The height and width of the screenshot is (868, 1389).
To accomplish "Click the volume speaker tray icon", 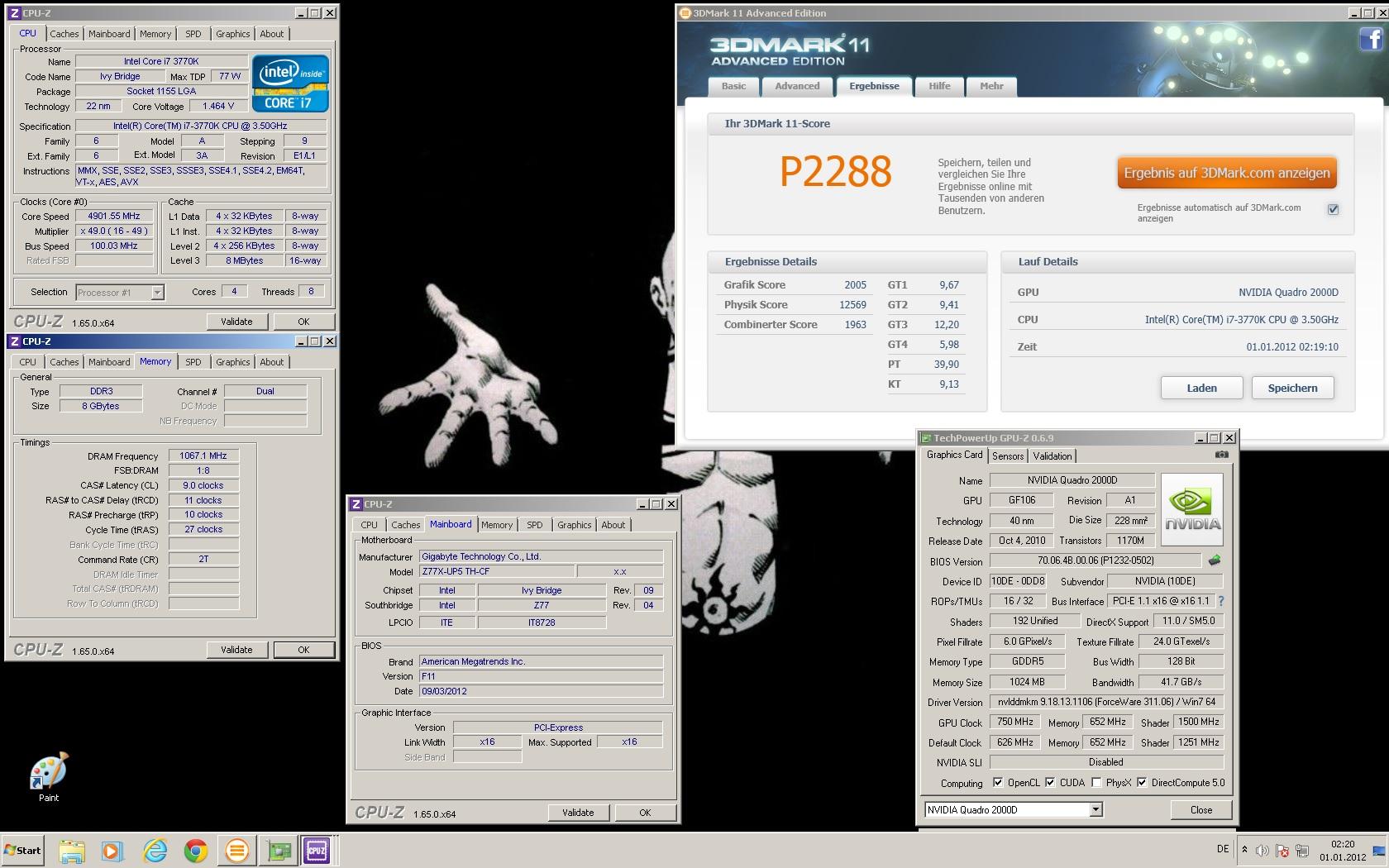I will (x=1263, y=851).
